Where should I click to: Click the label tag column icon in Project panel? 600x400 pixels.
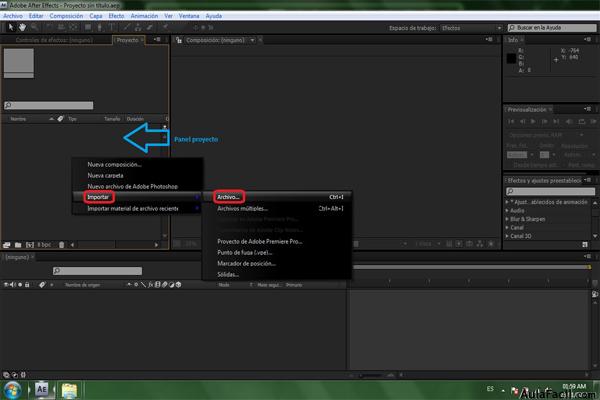pos(60,119)
